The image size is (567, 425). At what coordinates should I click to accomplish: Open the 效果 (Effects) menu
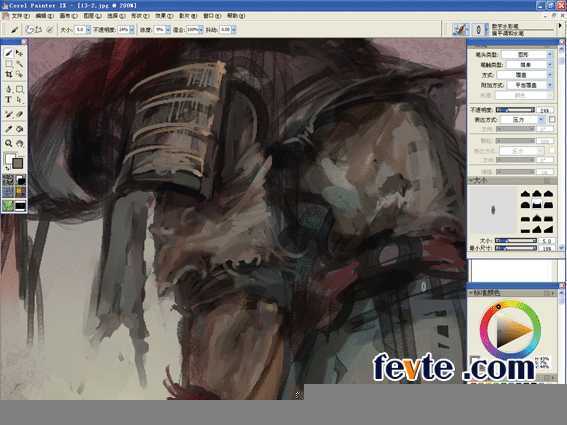(164, 16)
